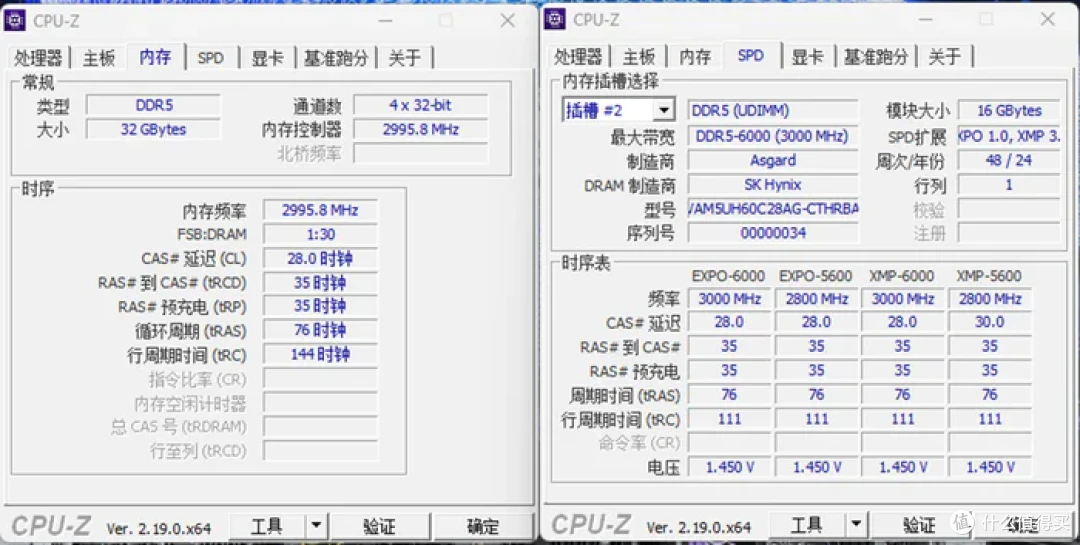Open the 关于 tab in the left window
The height and width of the screenshot is (545, 1080).
point(404,58)
